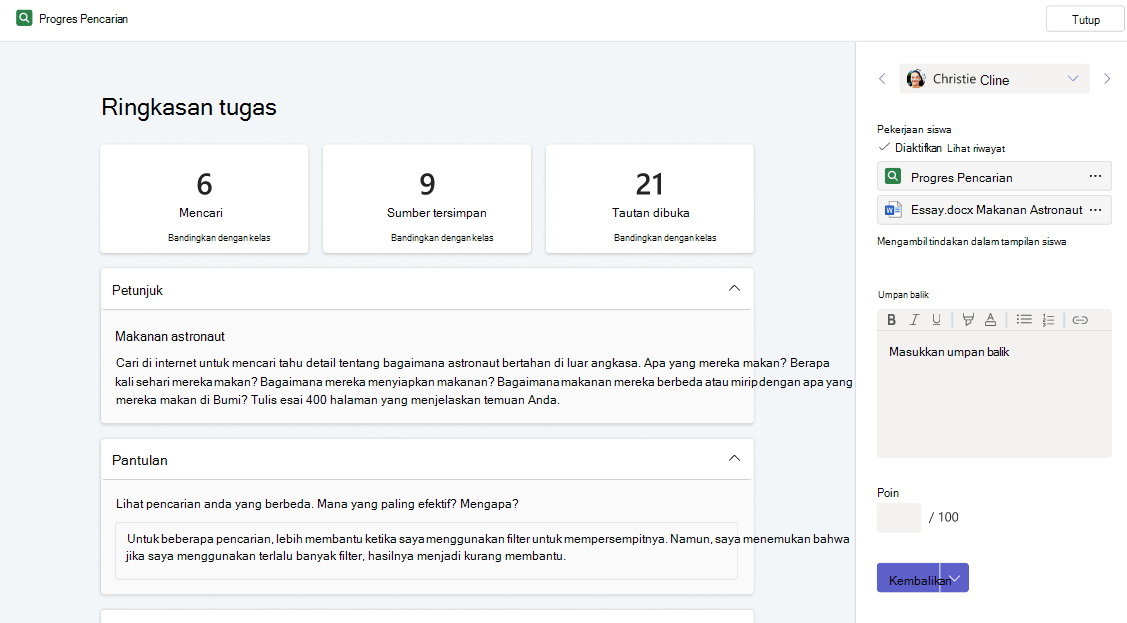Click the Makanan astronaut instruction title
The height and width of the screenshot is (623, 1127).
coord(170,336)
